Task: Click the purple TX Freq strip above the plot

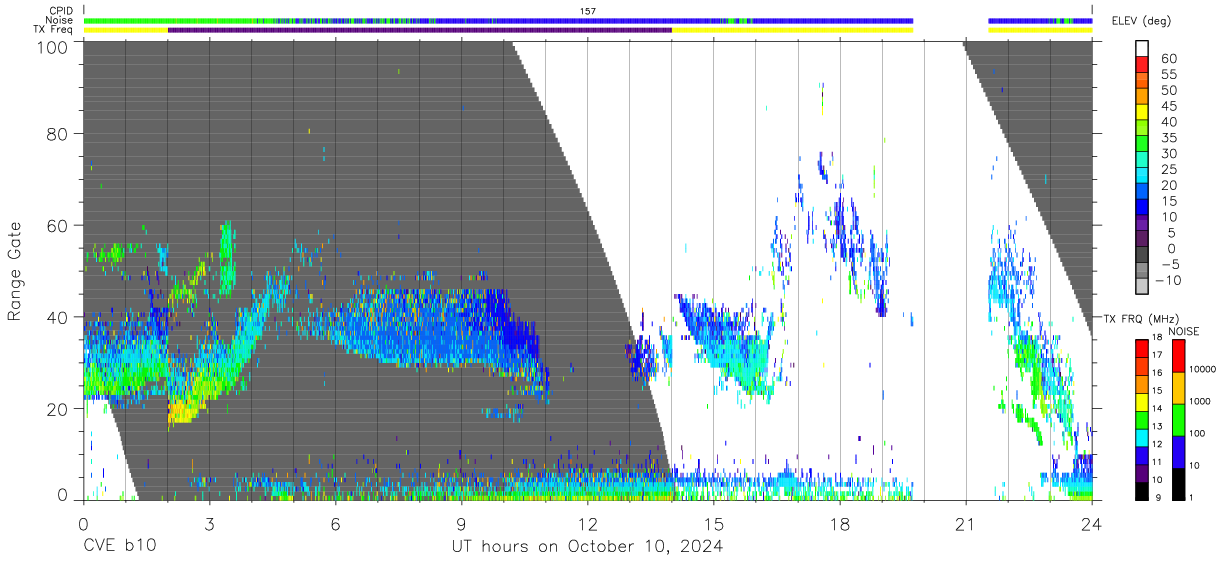Action: 420,30
